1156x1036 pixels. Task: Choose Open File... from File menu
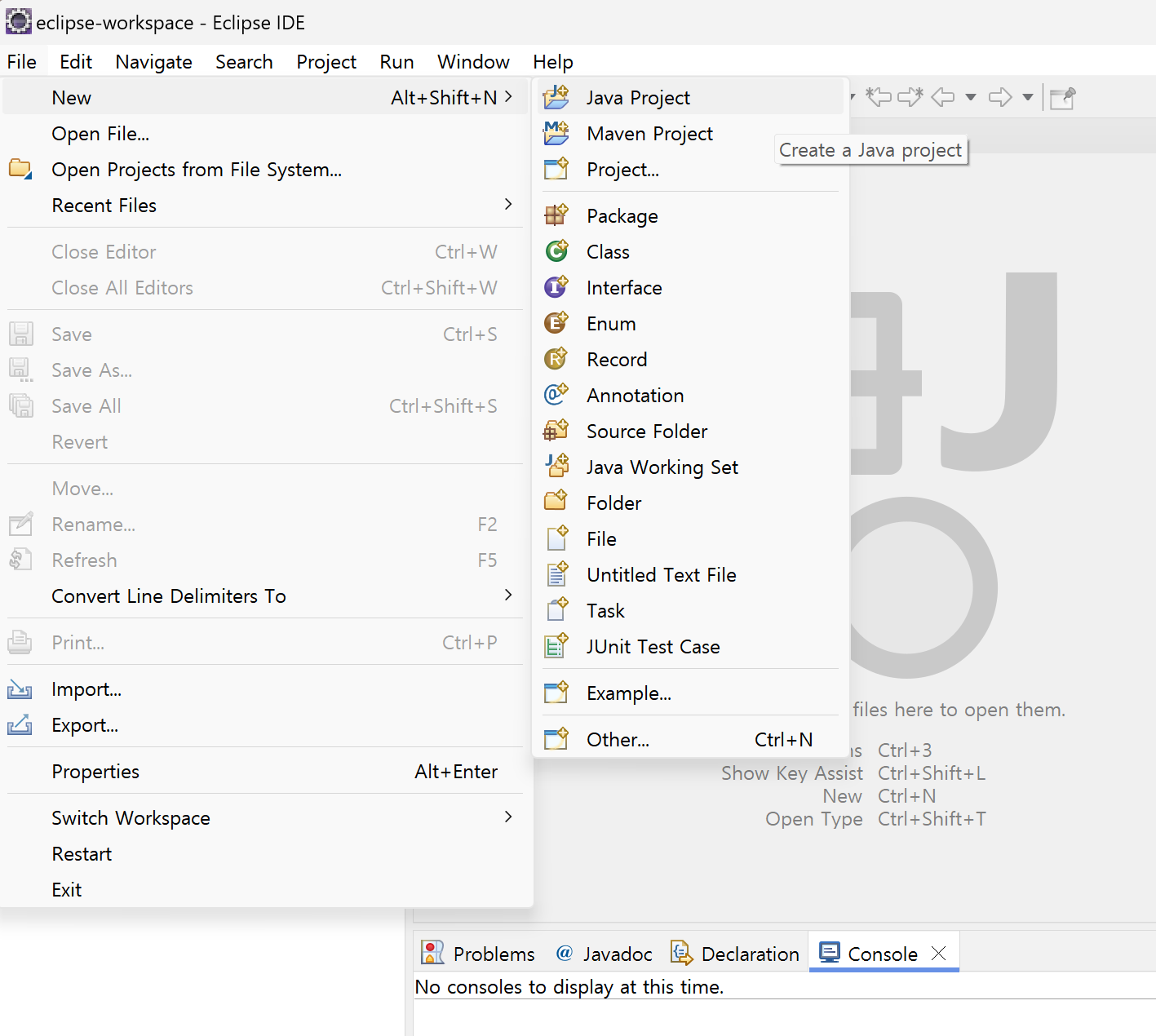266,133
